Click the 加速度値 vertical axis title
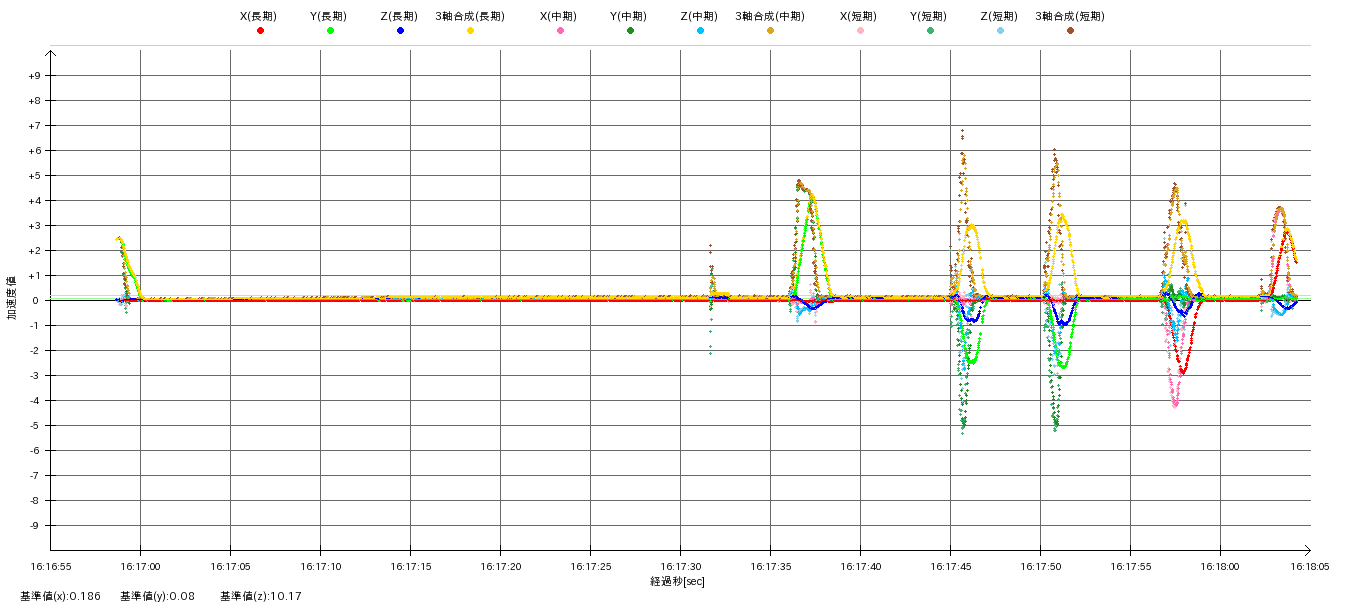The image size is (1350, 610). 13,300
